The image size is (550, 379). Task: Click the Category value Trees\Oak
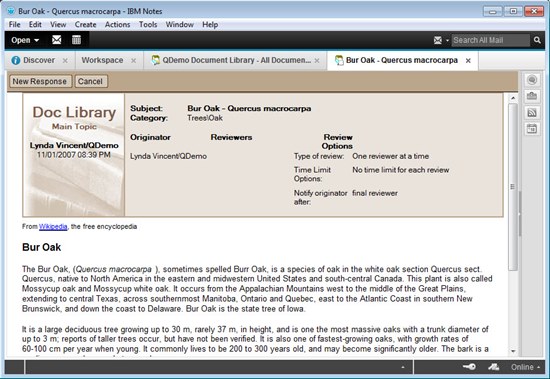click(205, 118)
